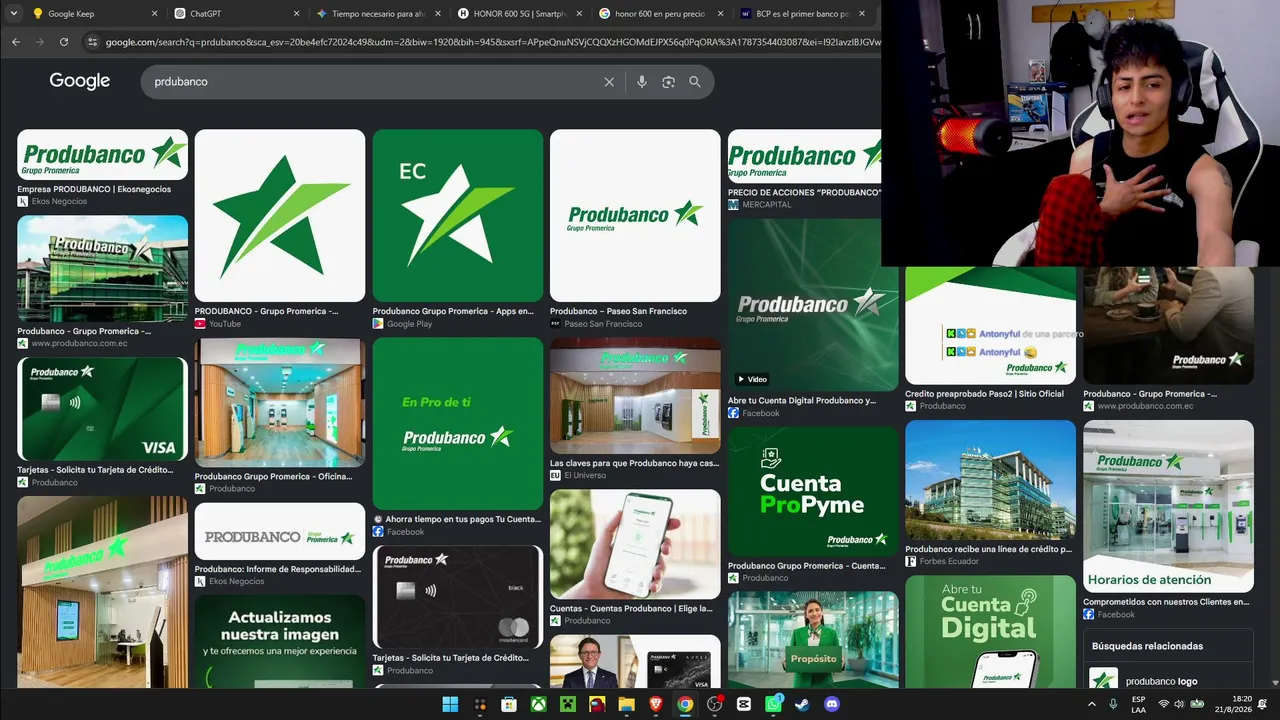Open Microsoft Store from the taskbar

(x=509, y=704)
